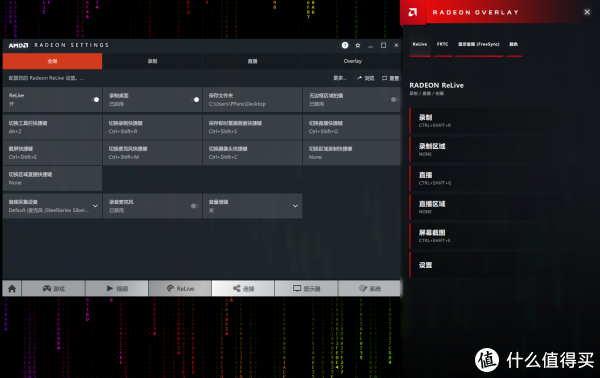
Task: Edit the toolbar hotkey tile Alt+Z
Action: point(52,127)
